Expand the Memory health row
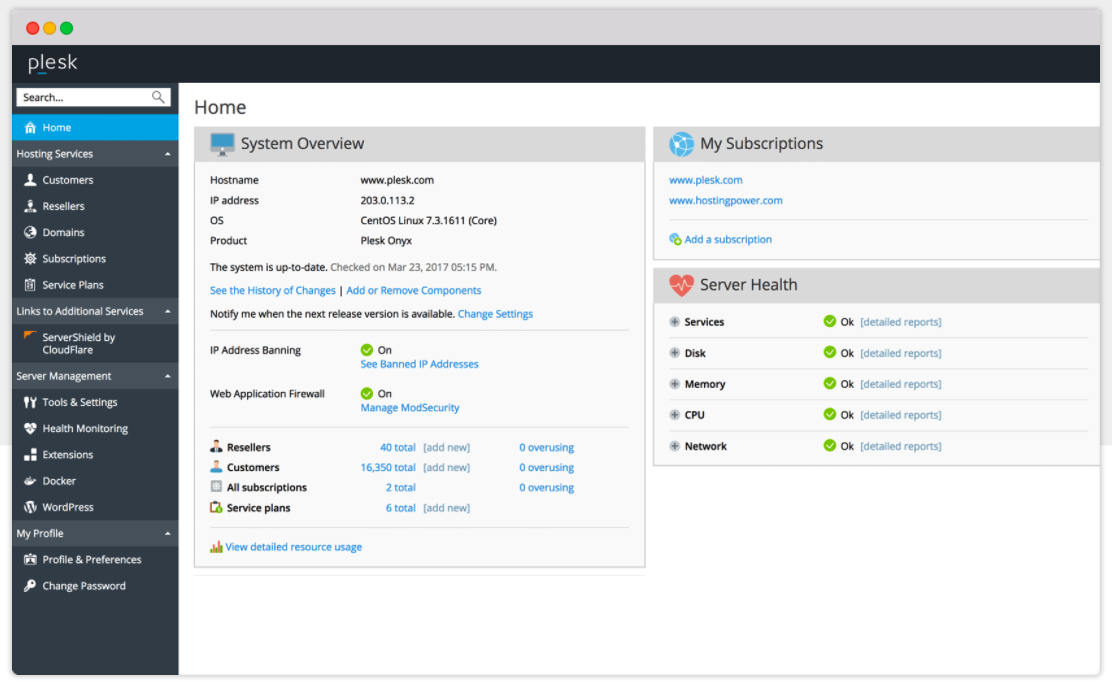Image resolution: width=1112 pixels, height=686 pixels. (674, 384)
